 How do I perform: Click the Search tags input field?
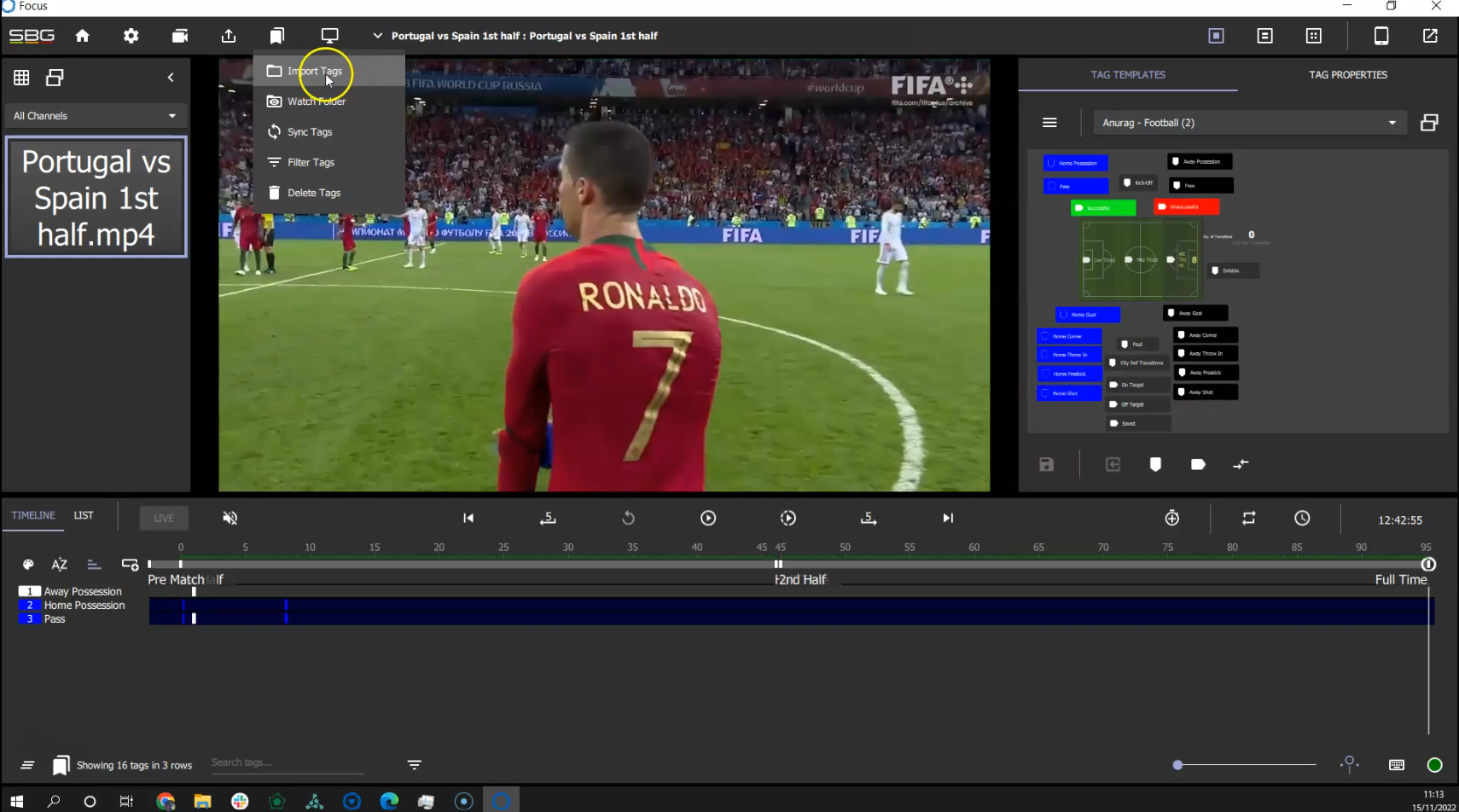pos(287,763)
